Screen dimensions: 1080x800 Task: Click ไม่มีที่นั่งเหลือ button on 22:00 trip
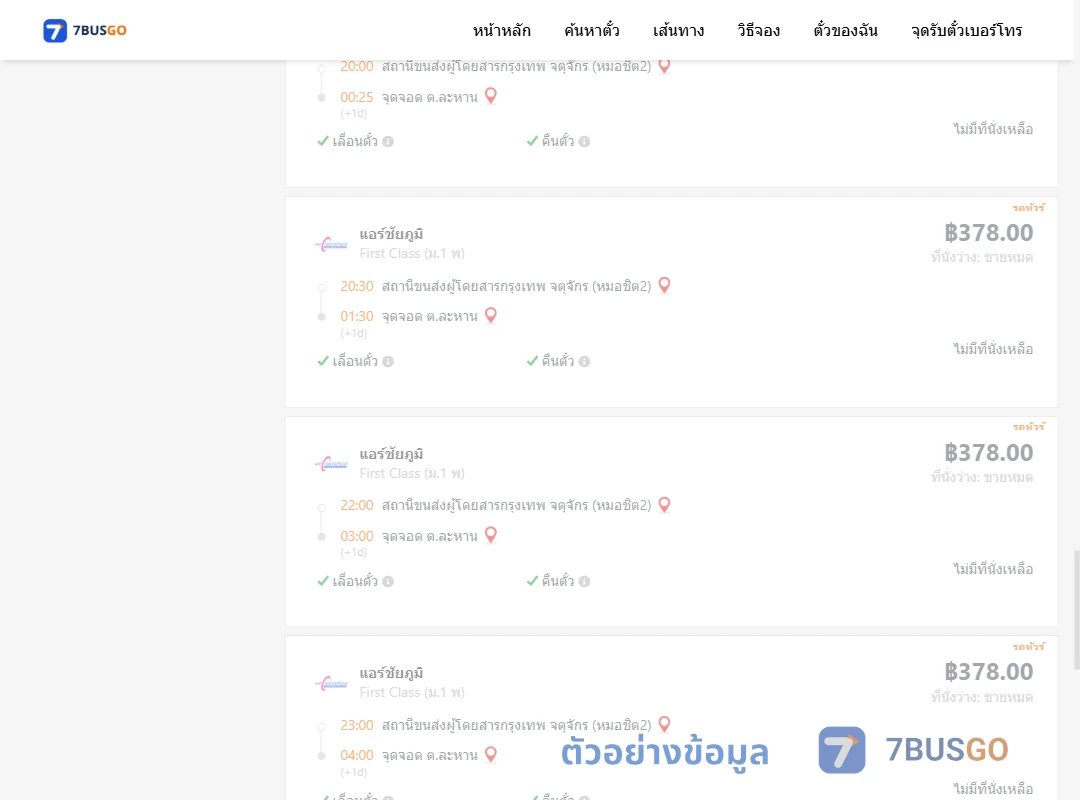point(993,568)
